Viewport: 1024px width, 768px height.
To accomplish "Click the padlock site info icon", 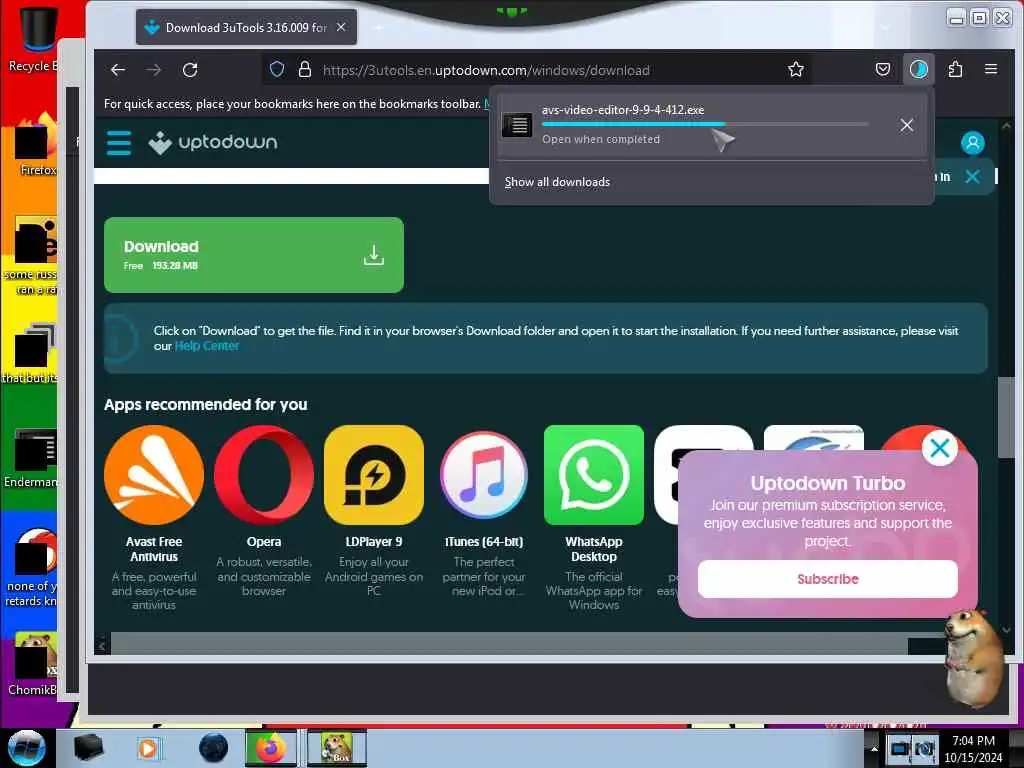I will click(x=304, y=69).
